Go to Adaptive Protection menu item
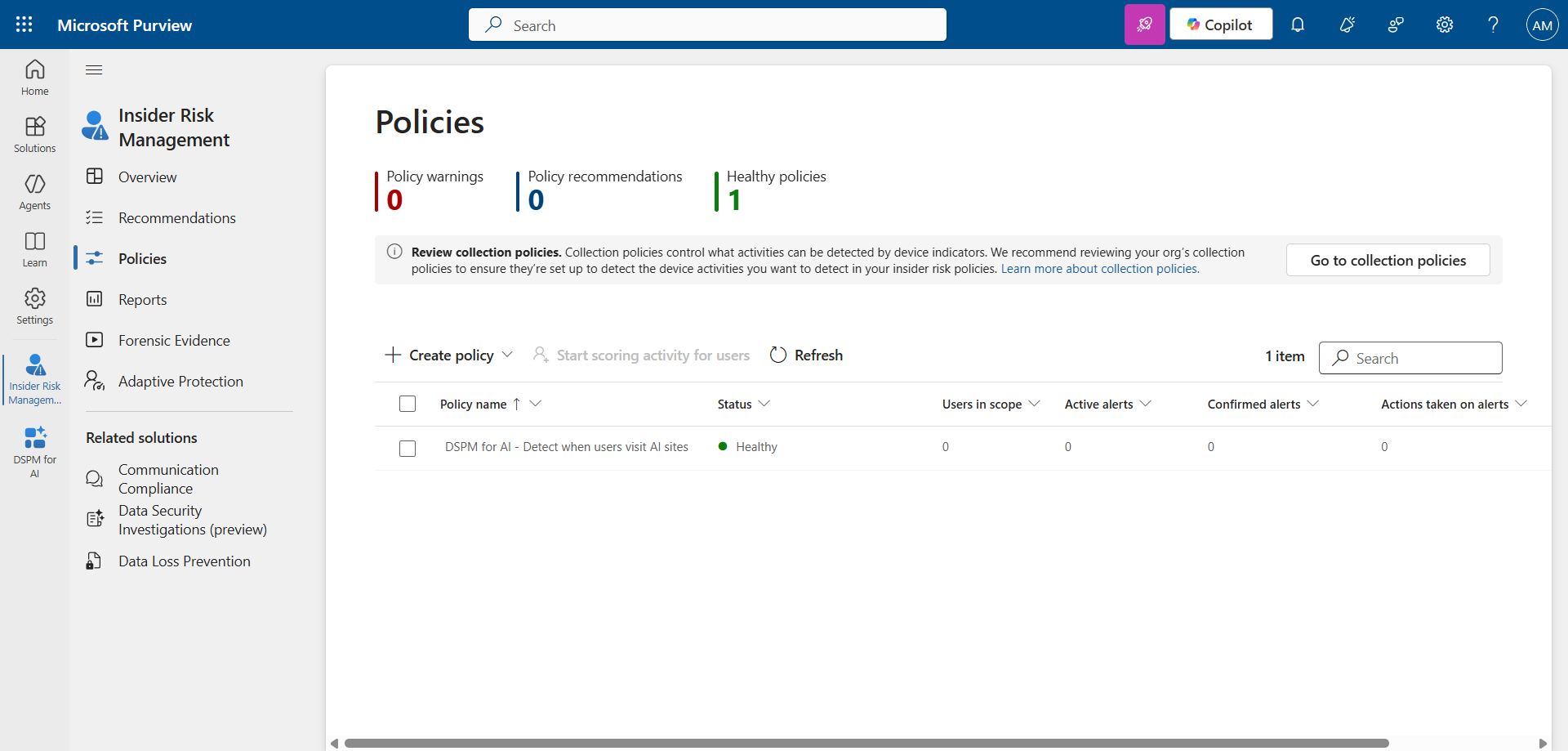1568x751 pixels. pos(180,382)
